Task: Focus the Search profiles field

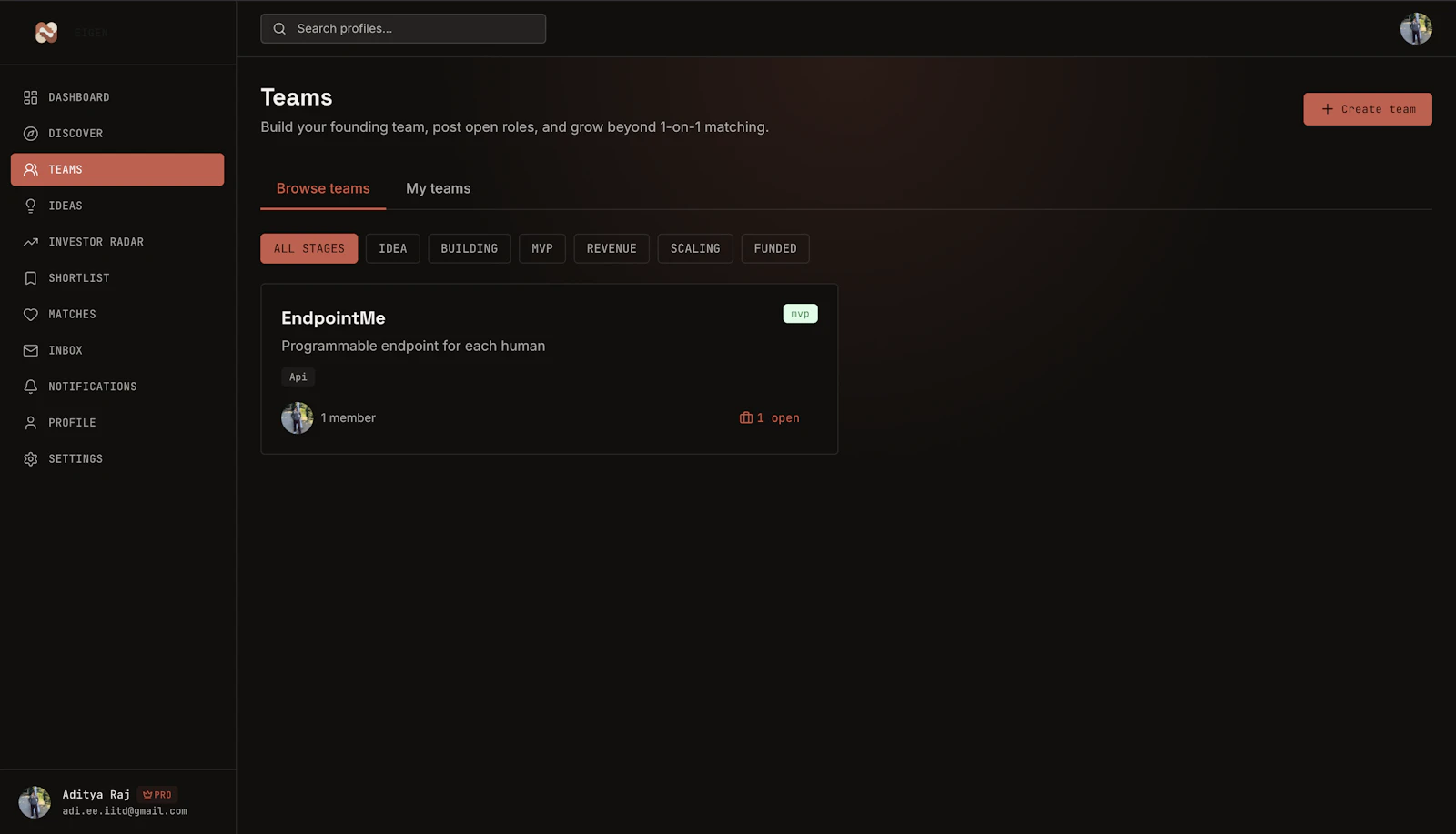Action: tap(403, 28)
